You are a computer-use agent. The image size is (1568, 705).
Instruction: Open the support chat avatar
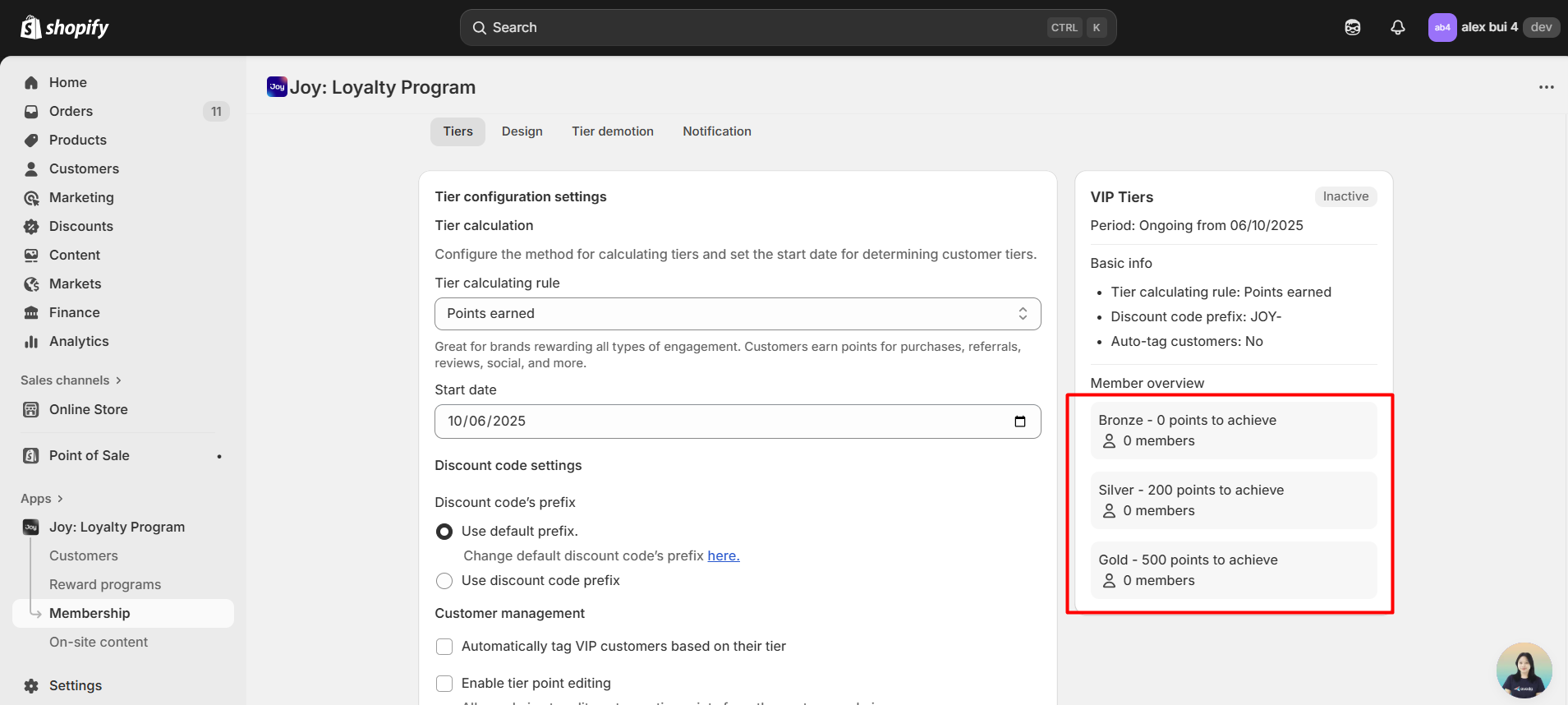[1524, 670]
